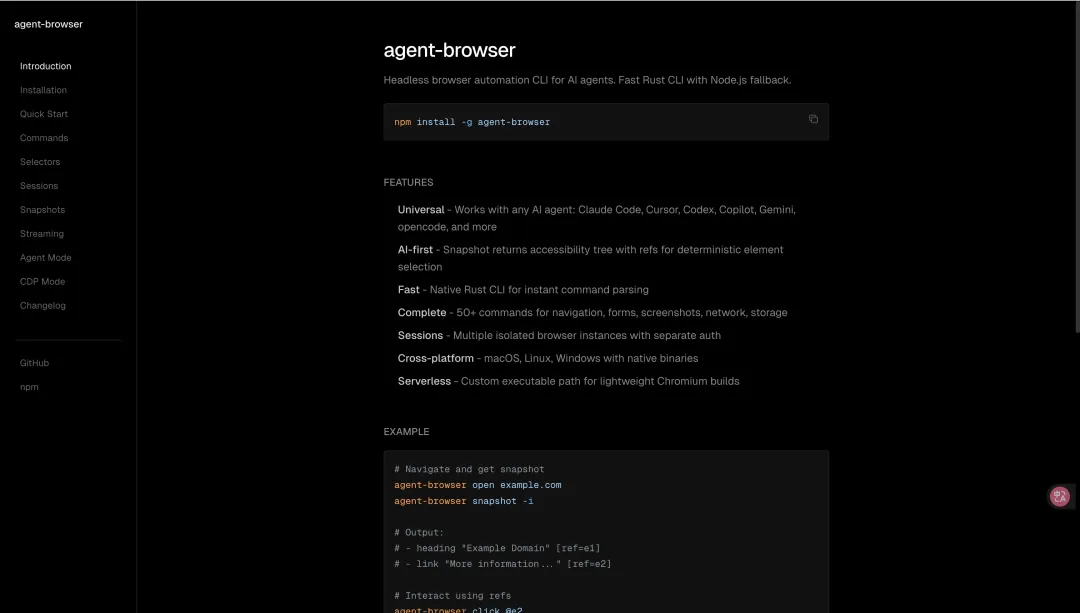Open the Quick Start section
Viewport: 1080px width, 613px height.
point(44,114)
